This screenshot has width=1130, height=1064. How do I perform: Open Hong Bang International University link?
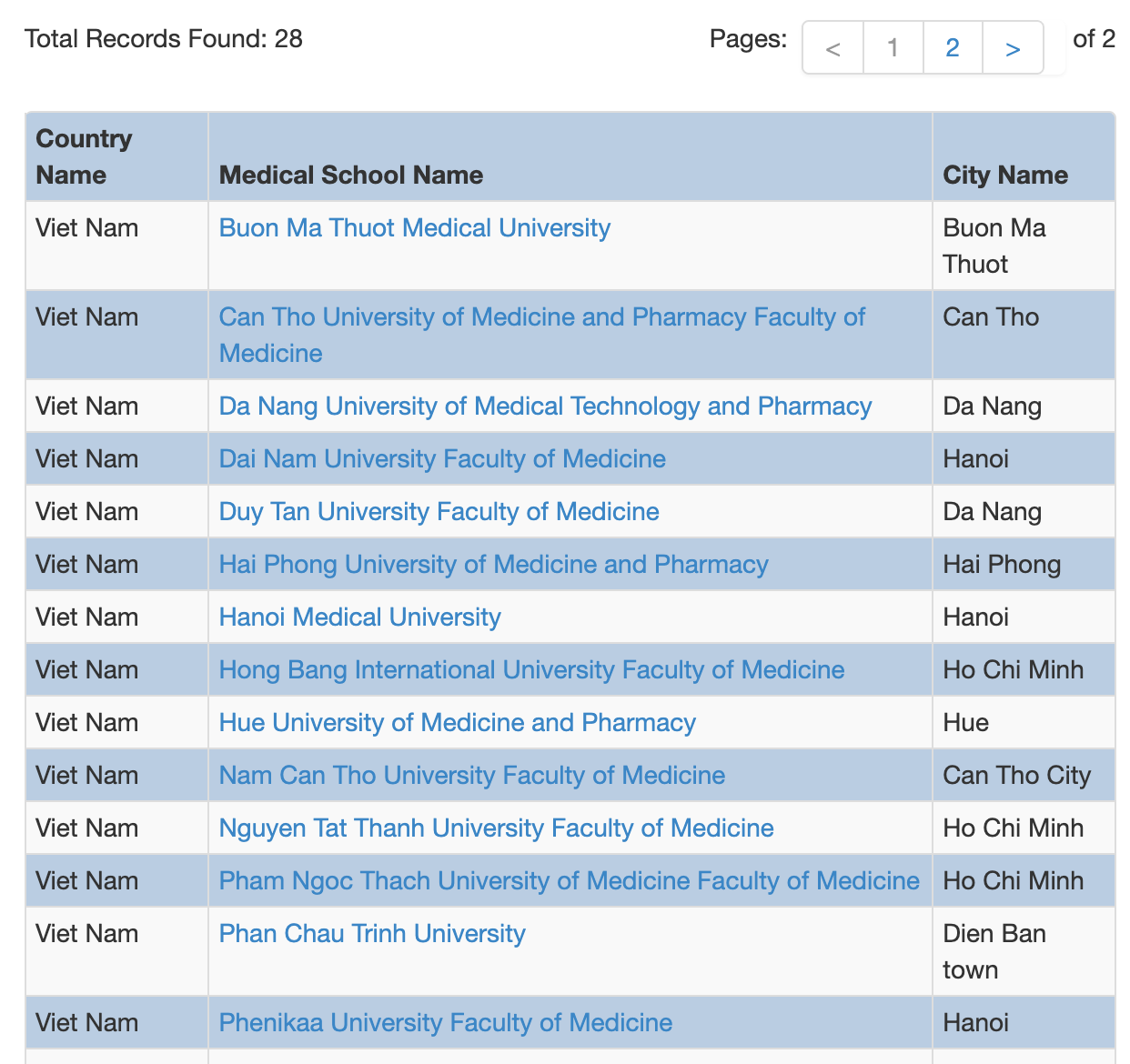click(532, 669)
